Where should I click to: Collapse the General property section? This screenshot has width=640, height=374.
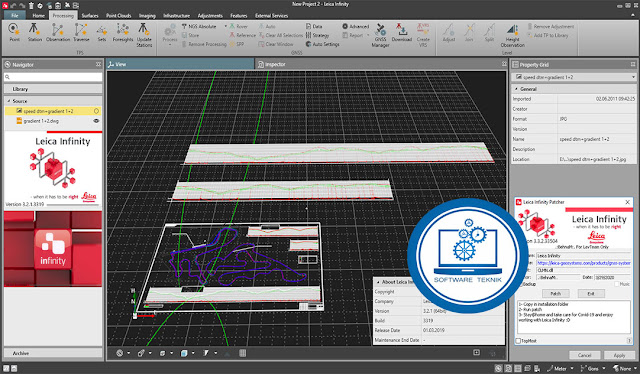pos(516,89)
